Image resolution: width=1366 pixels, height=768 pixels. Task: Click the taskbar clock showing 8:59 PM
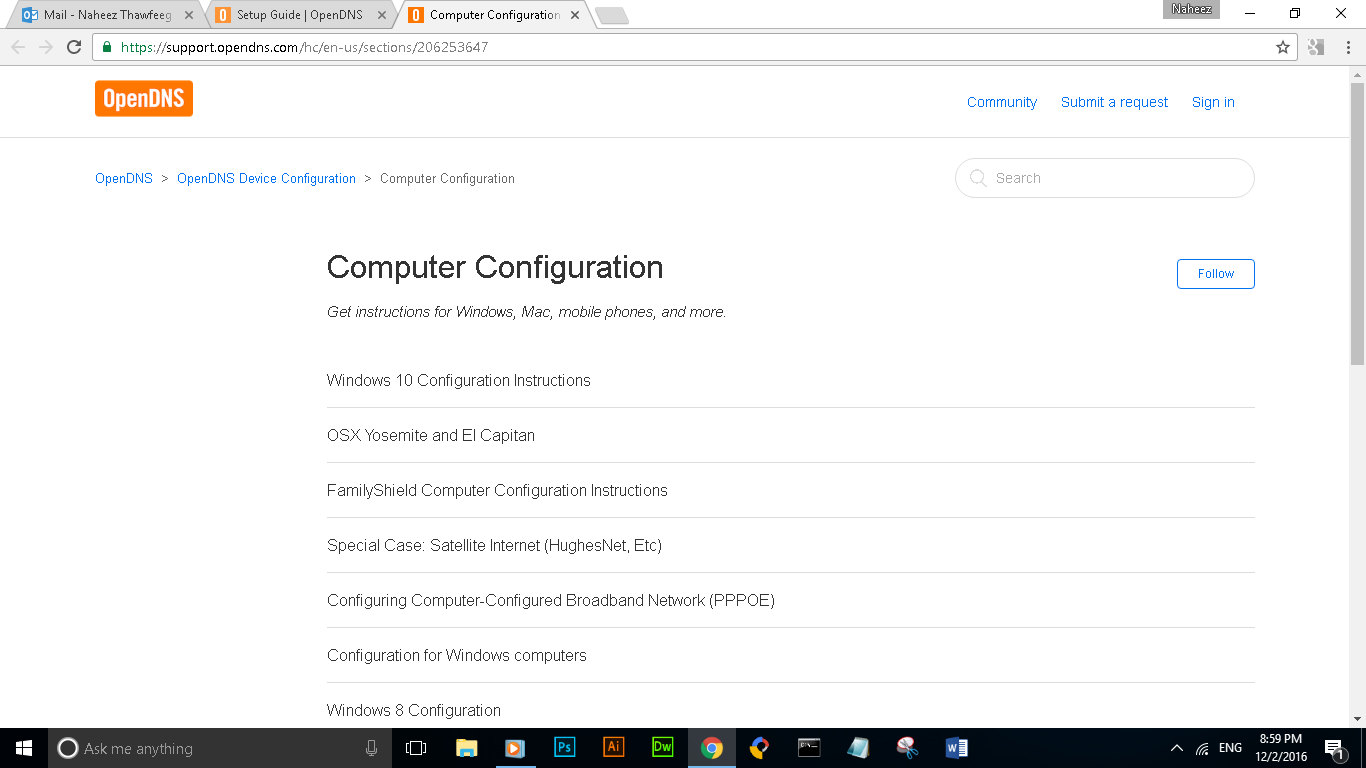pyautogui.click(x=1280, y=748)
